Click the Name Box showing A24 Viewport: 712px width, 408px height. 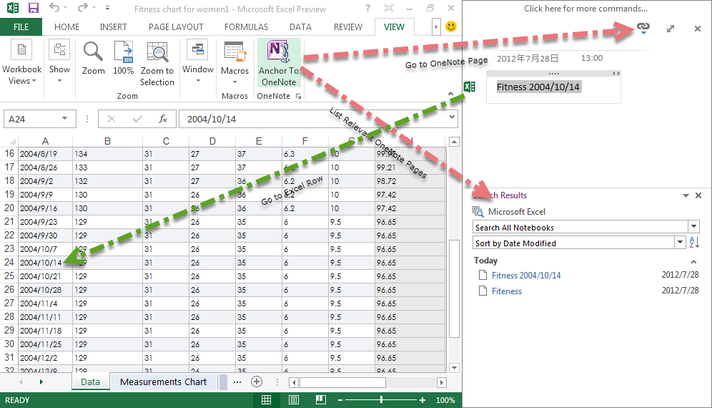pyautogui.click(x=32, y=119)
